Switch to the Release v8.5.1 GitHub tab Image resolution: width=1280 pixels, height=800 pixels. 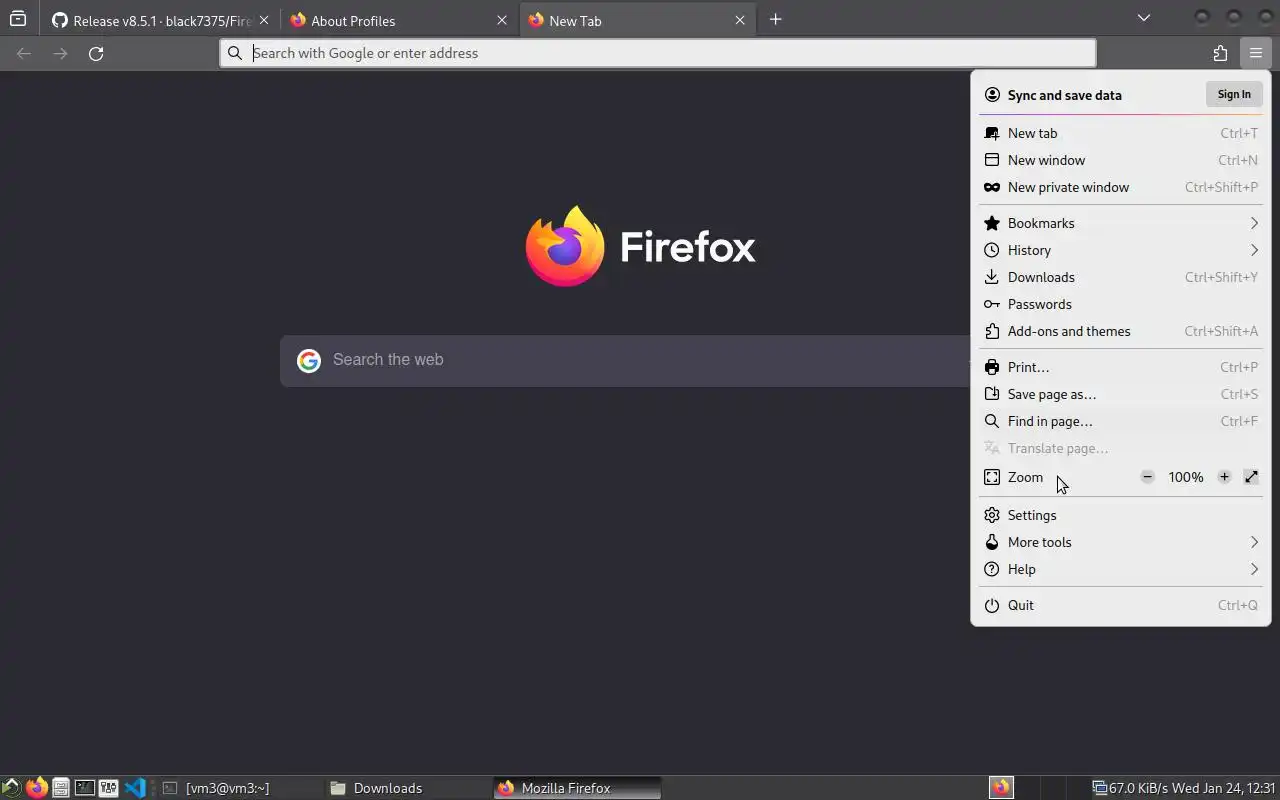click(161, 20)
